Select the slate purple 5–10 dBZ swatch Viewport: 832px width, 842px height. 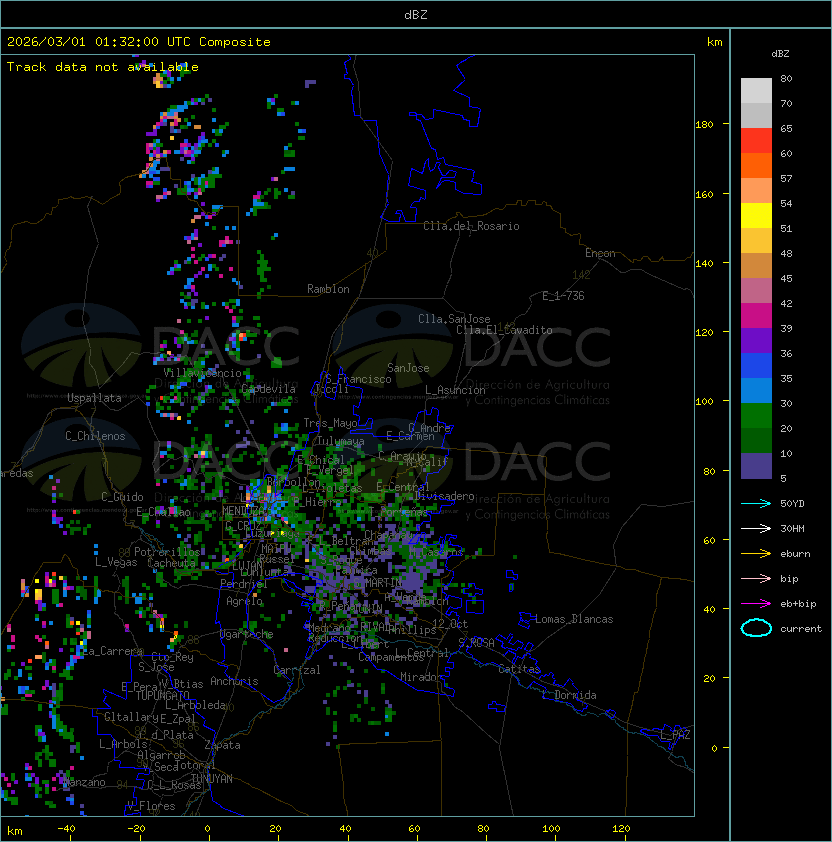pos(756,466)
